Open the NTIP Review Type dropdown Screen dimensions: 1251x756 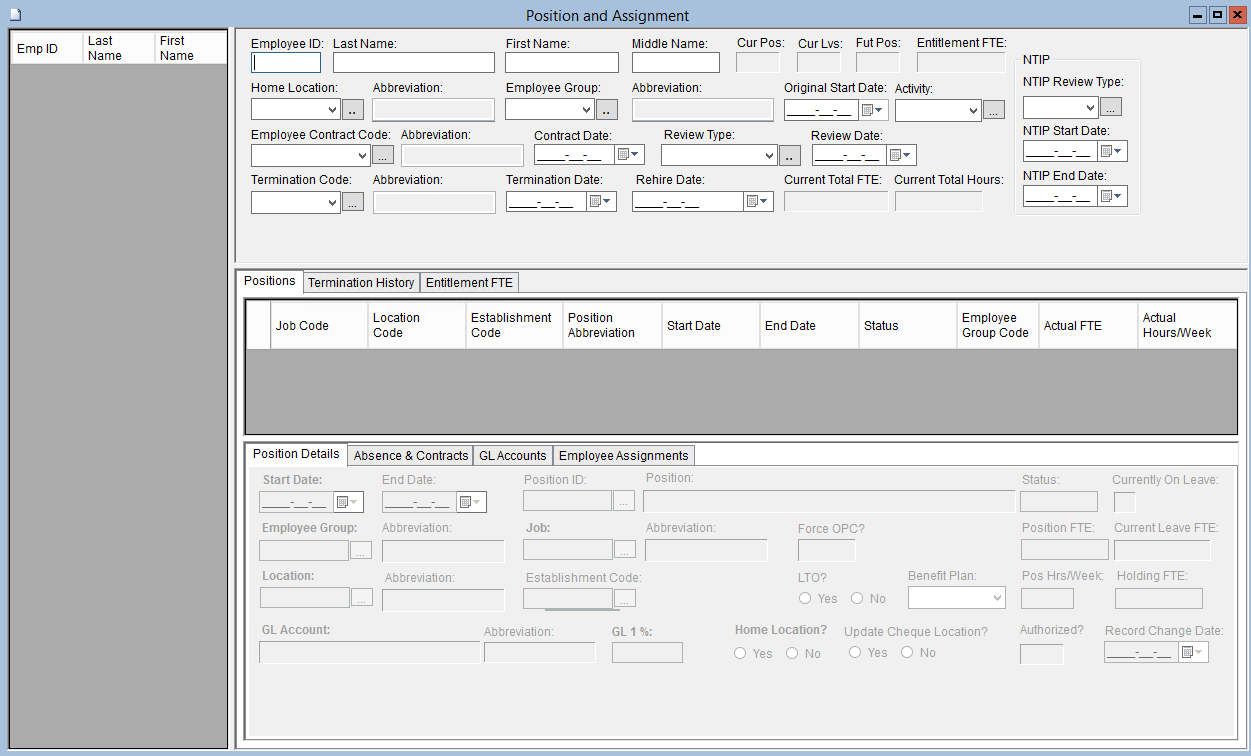click(1089, 106)
